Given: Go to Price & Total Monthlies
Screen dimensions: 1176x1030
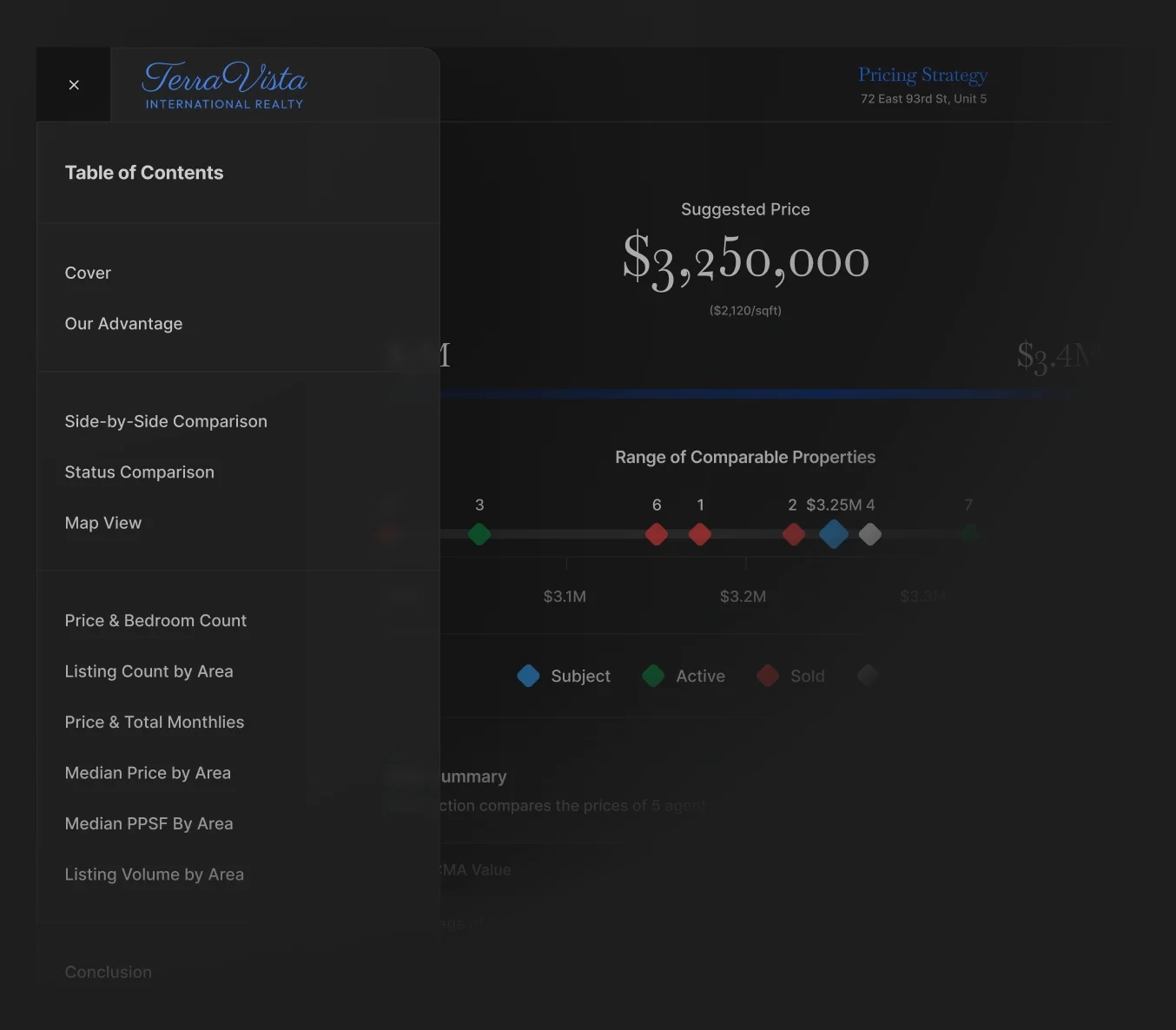Looking at the screenshot, I should [154, 723].
